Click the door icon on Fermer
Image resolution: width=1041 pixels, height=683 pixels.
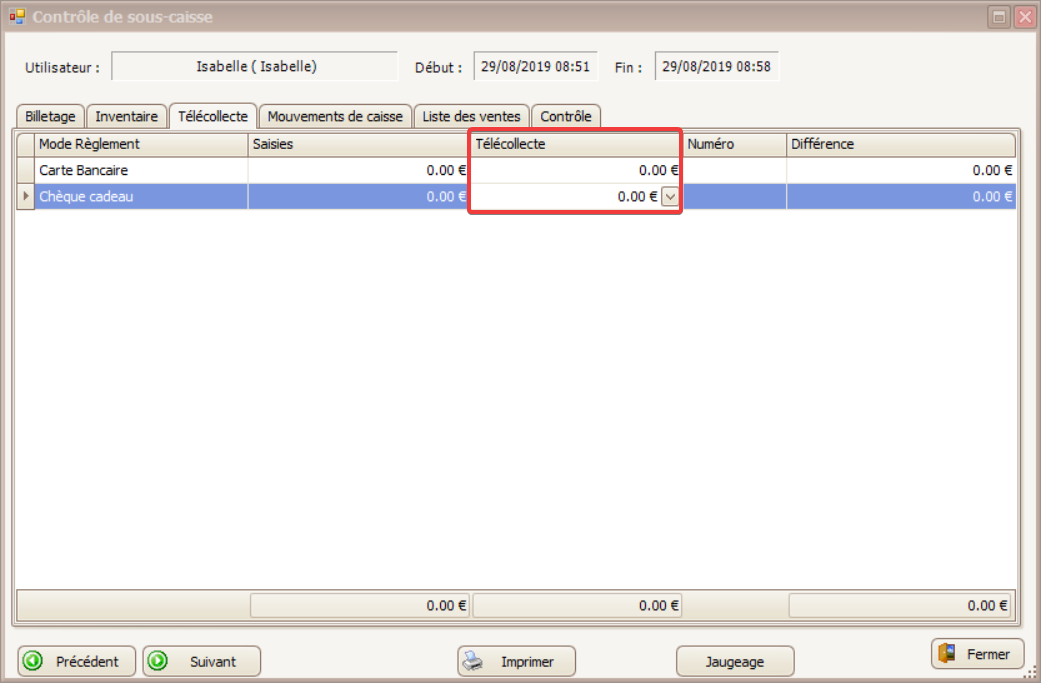[947, 654]
